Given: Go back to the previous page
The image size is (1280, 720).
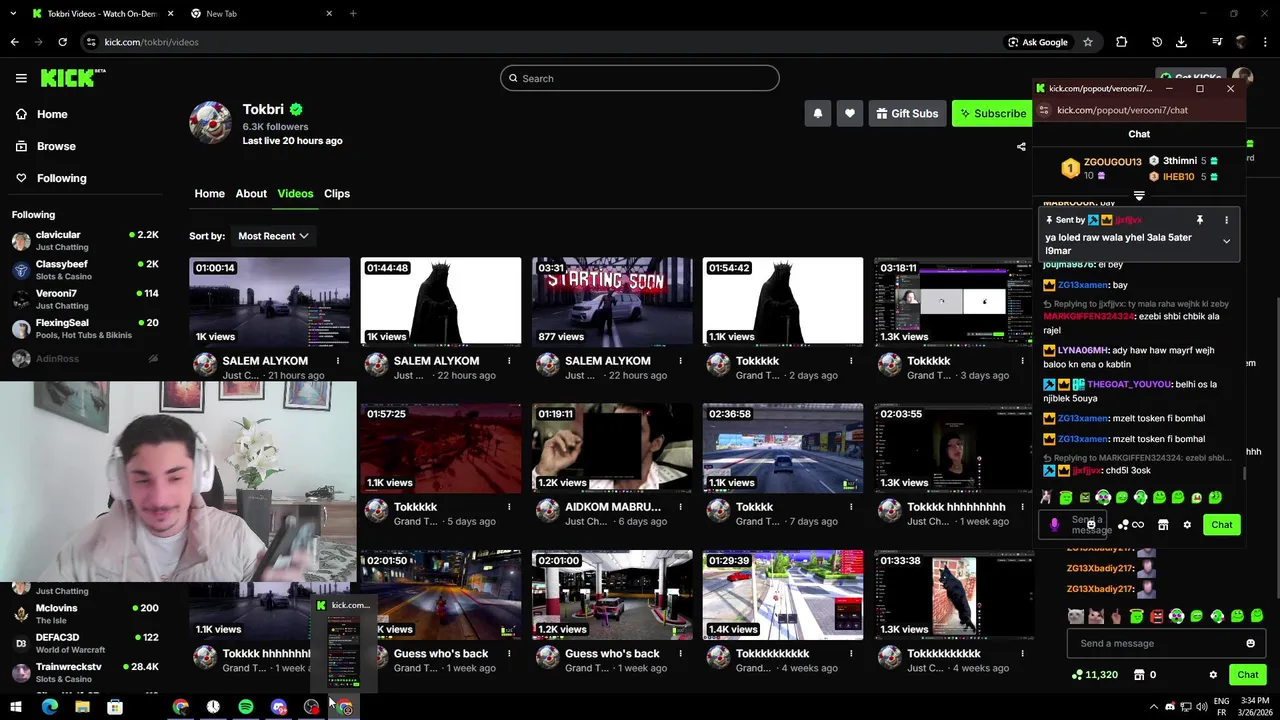Looking at the screenshot, I should (14, 42).
